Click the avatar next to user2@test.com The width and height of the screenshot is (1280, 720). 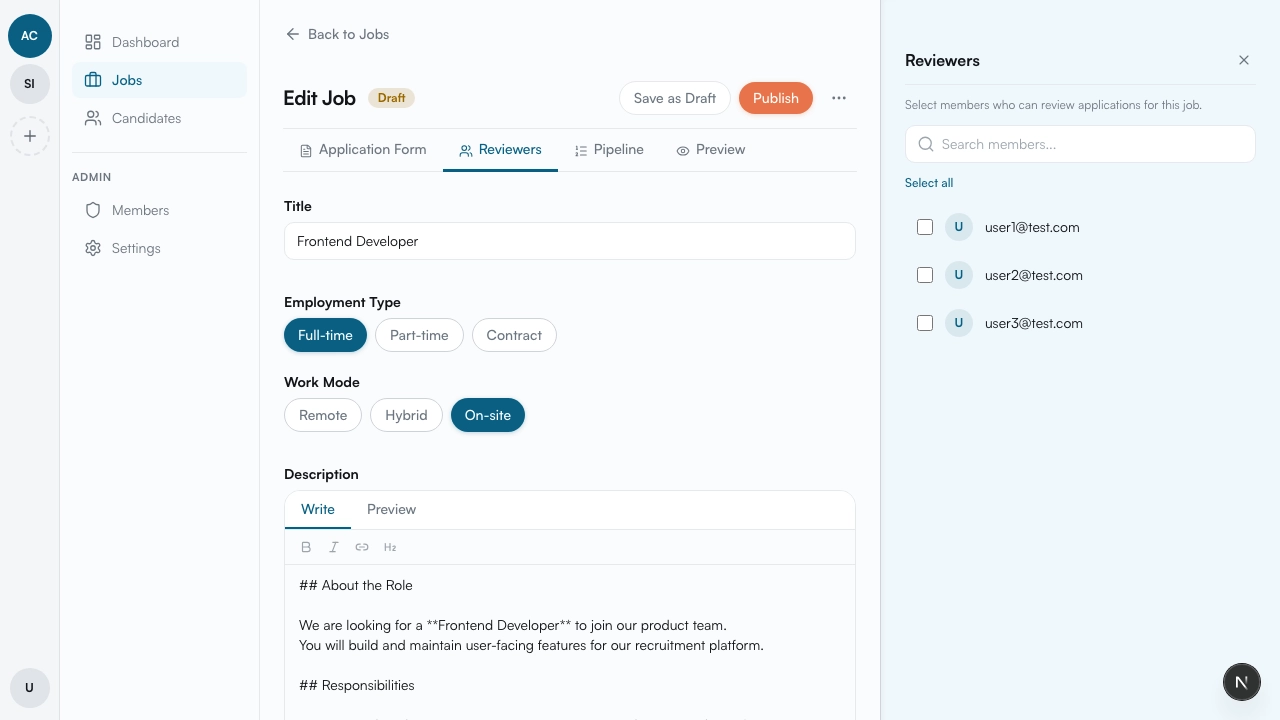coord(959,275)
